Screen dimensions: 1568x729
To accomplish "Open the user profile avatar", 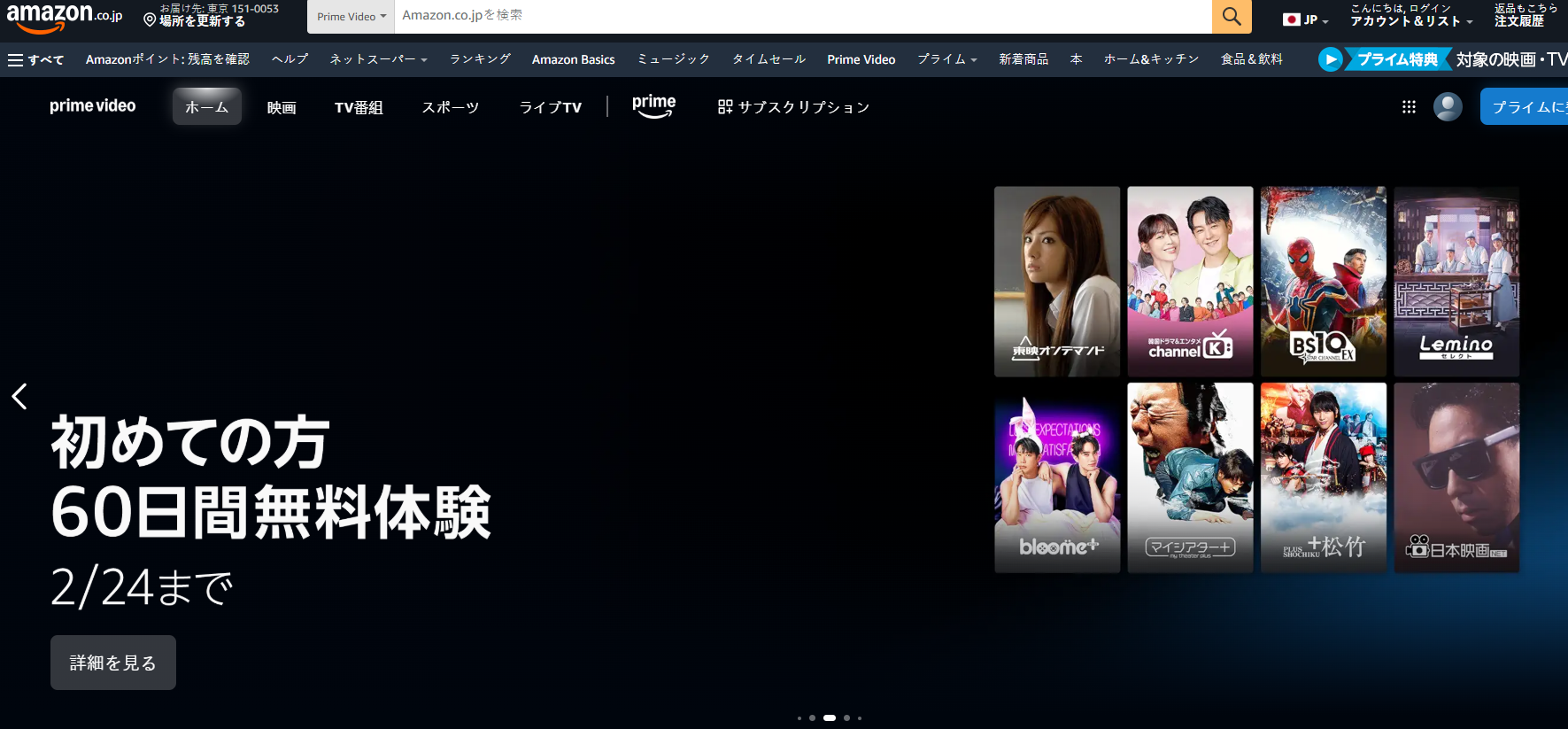I will (1448, 107).
